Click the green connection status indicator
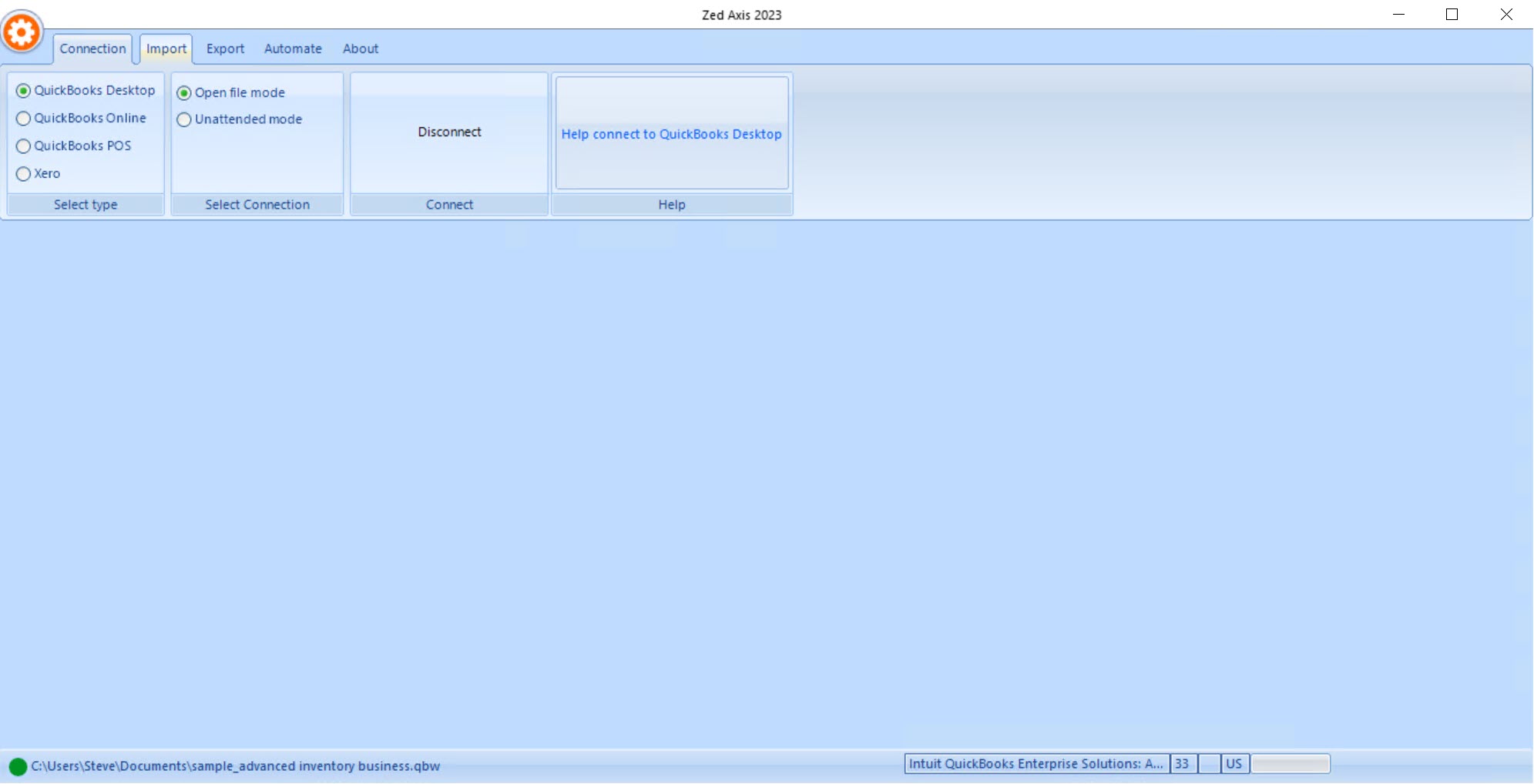The height and width of the screenshot is (784, 1534). (17, 766)
